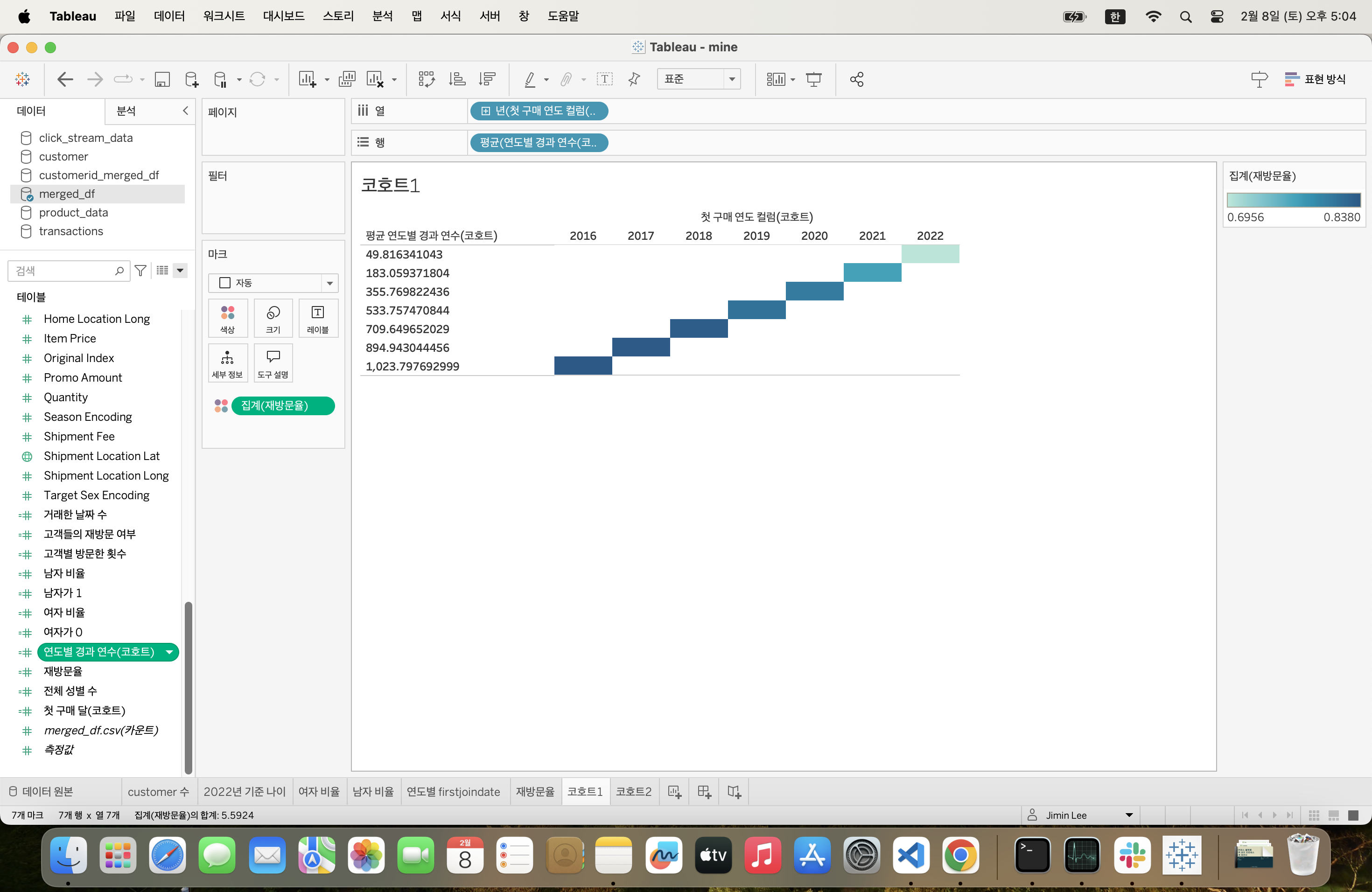Open the Detail marks card

(x=228, y=363)
